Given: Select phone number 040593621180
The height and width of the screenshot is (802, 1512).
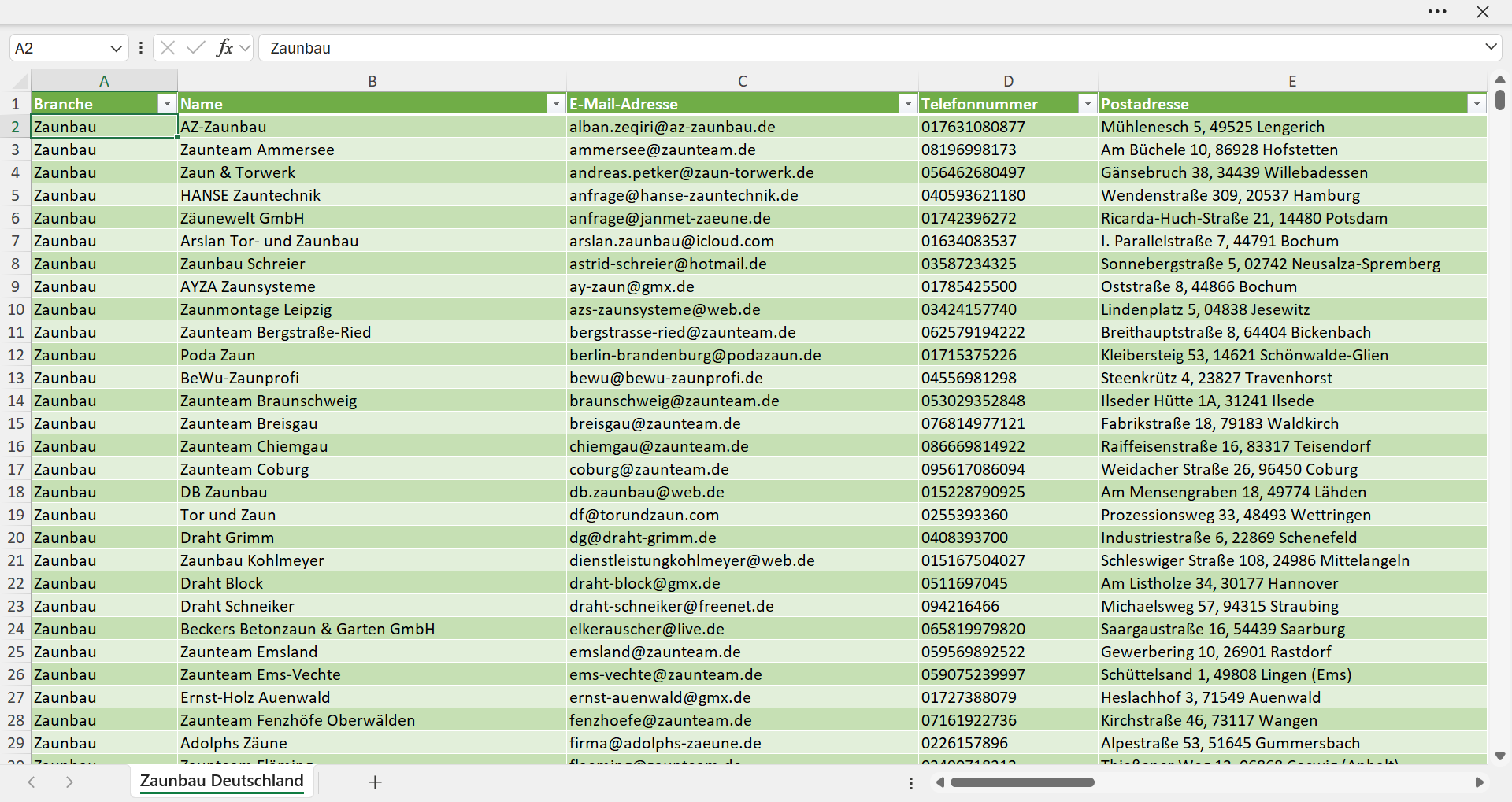Looking at the screenshot, I should point(1008,195).
